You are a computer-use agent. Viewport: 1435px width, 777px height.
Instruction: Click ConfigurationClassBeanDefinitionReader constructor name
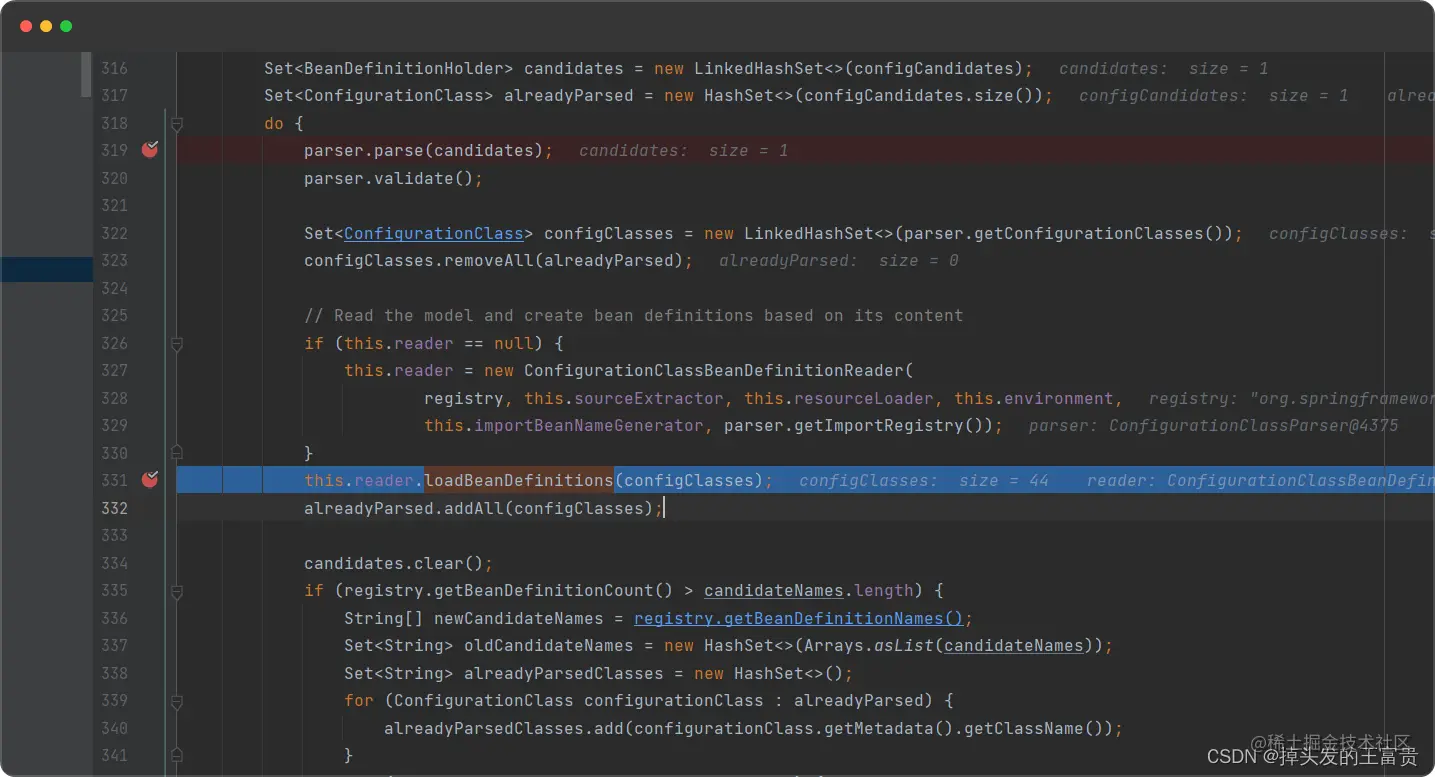(x=714, y=370)
